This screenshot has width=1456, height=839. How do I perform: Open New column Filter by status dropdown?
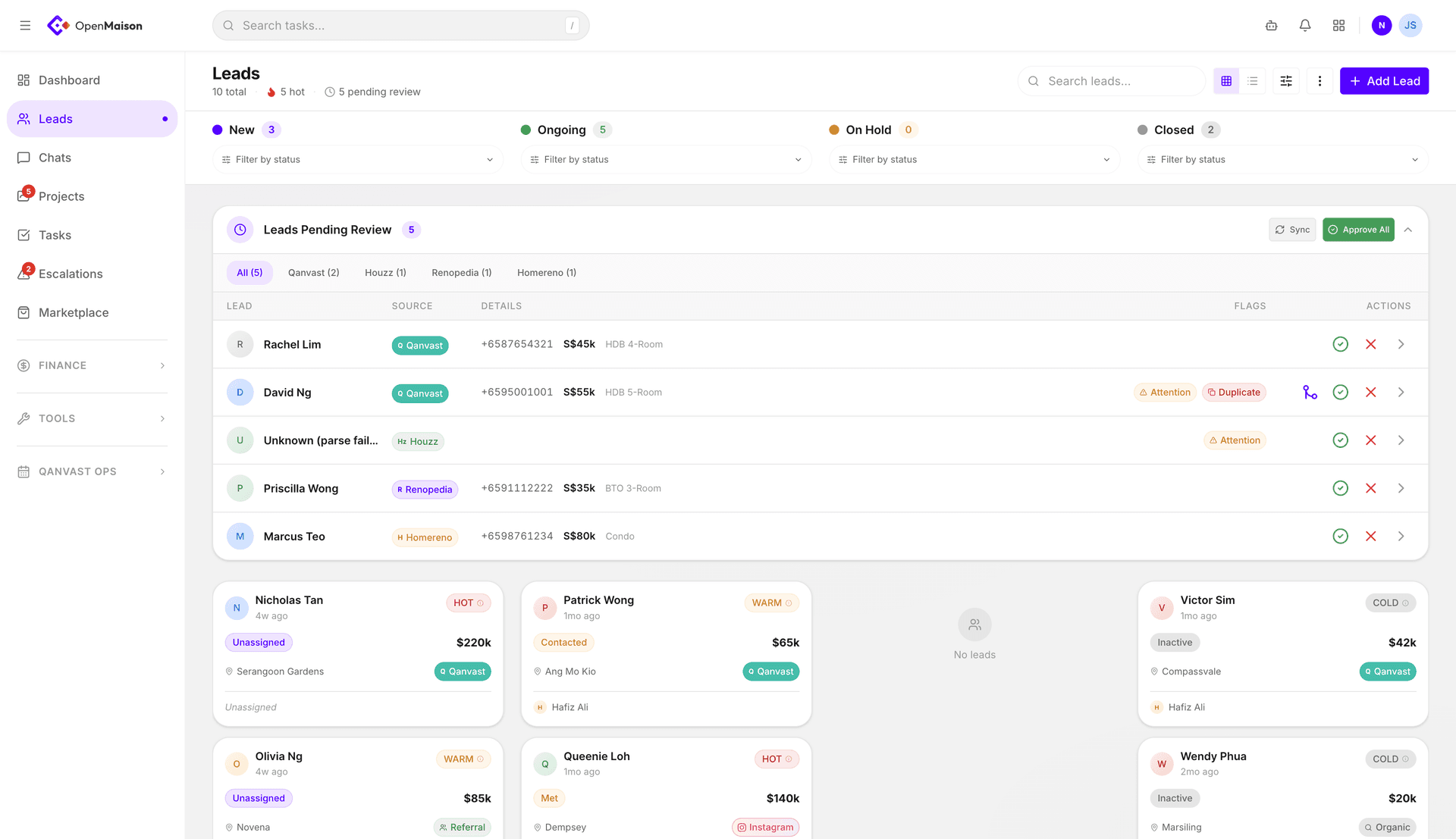[x=357, y=160]
